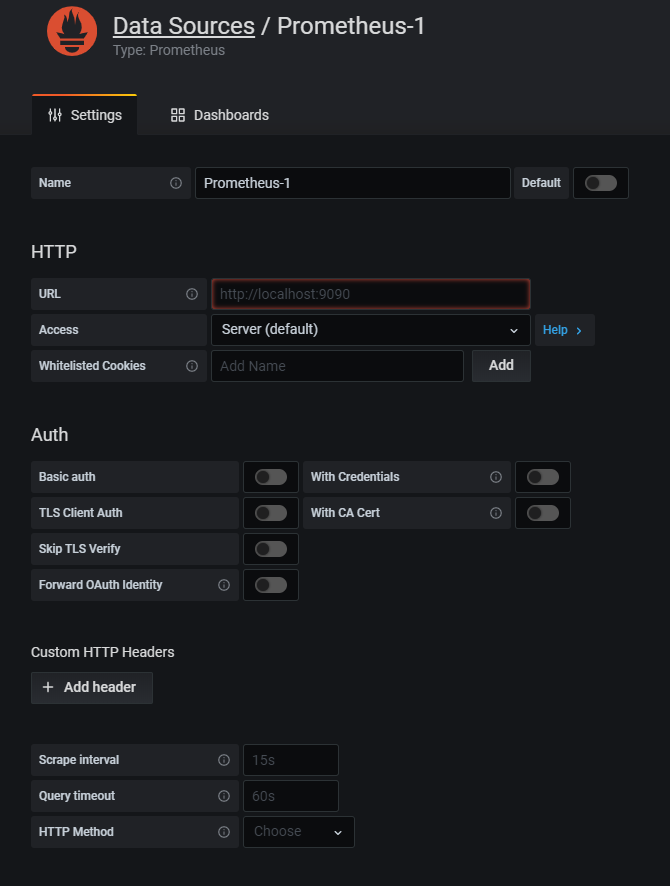
Task: Toggle the Forward OAuth Identity switch
Action: (x=271, y=585)
